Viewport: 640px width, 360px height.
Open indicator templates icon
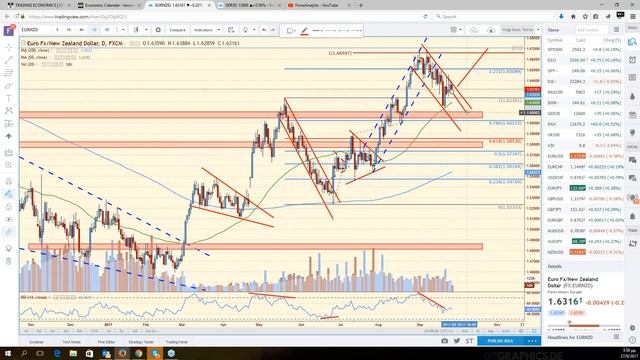(x=231, y=30)
